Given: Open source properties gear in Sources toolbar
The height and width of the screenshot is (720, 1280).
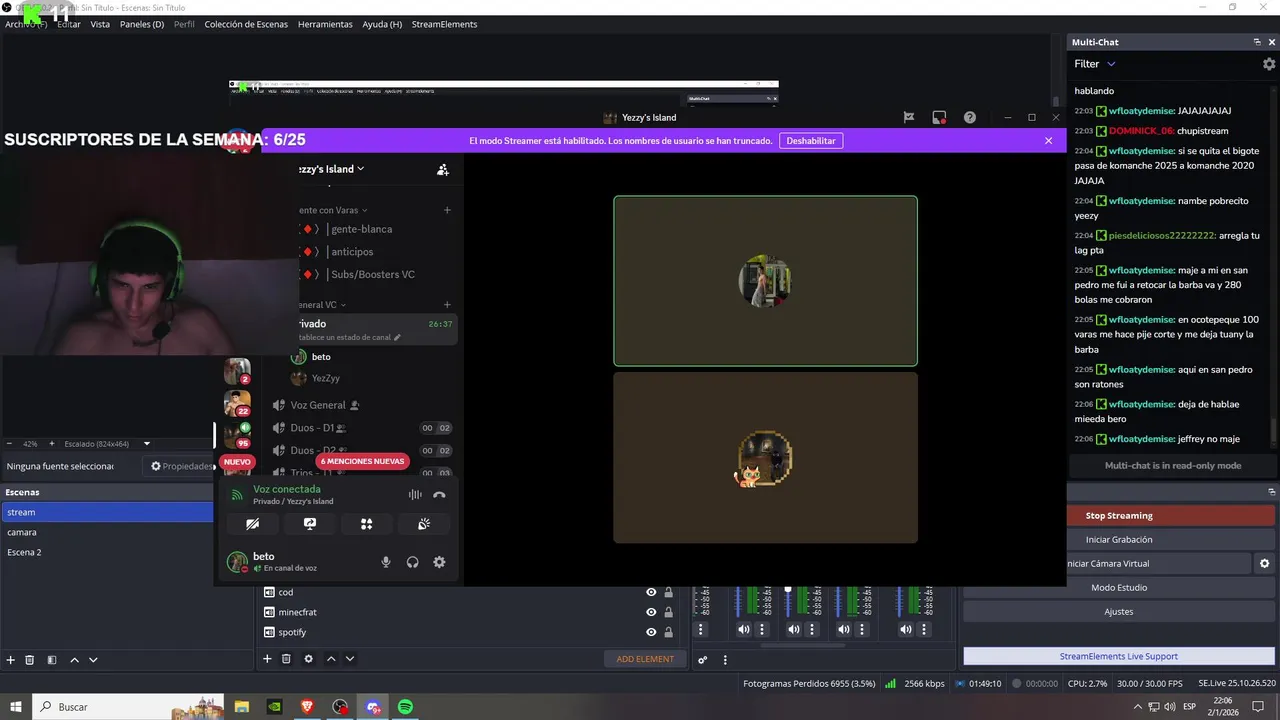Looking at the screenshot, I should tap(308, 658).
